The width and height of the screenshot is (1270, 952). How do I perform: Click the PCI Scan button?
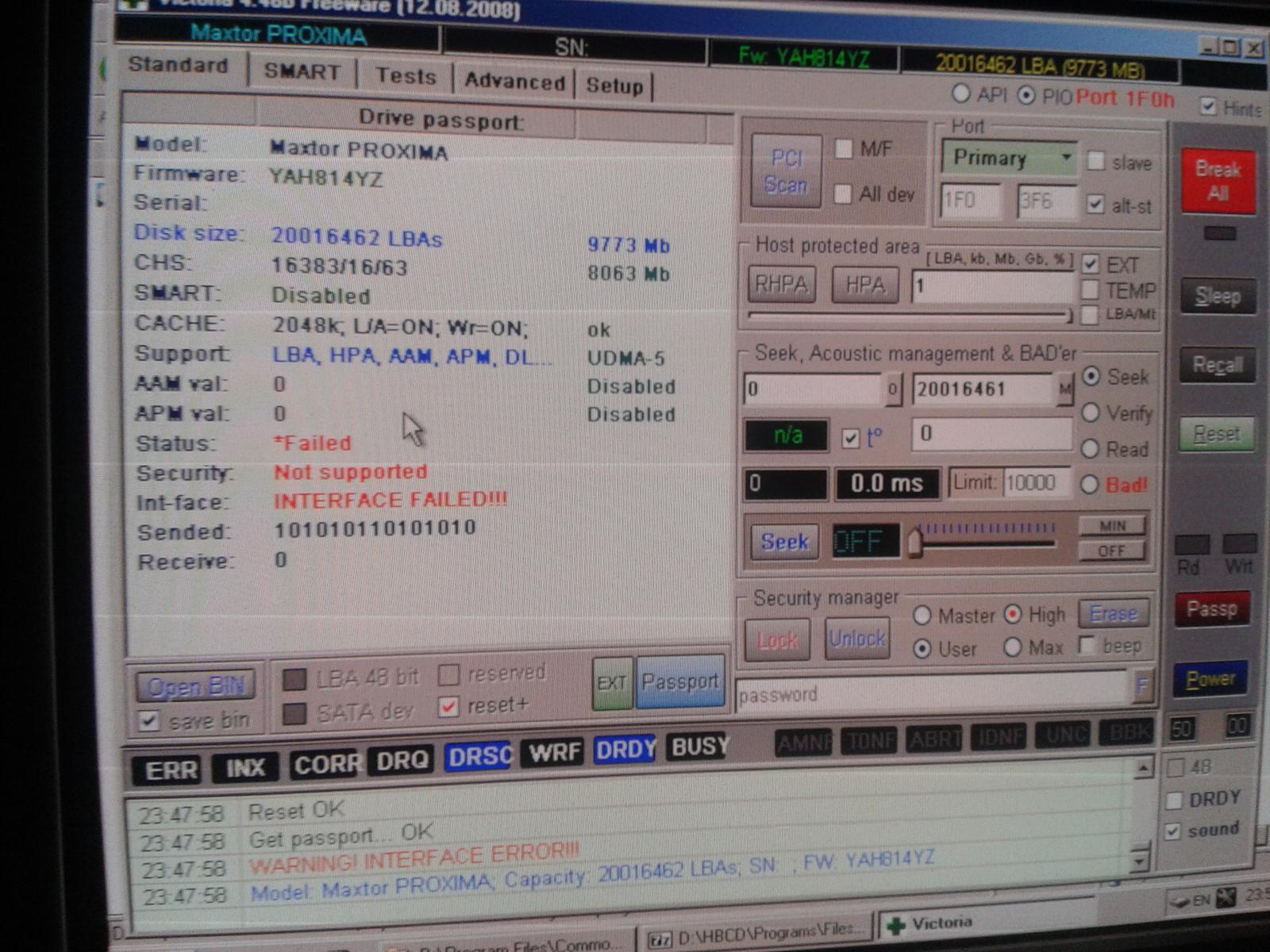tap(786, 171)
